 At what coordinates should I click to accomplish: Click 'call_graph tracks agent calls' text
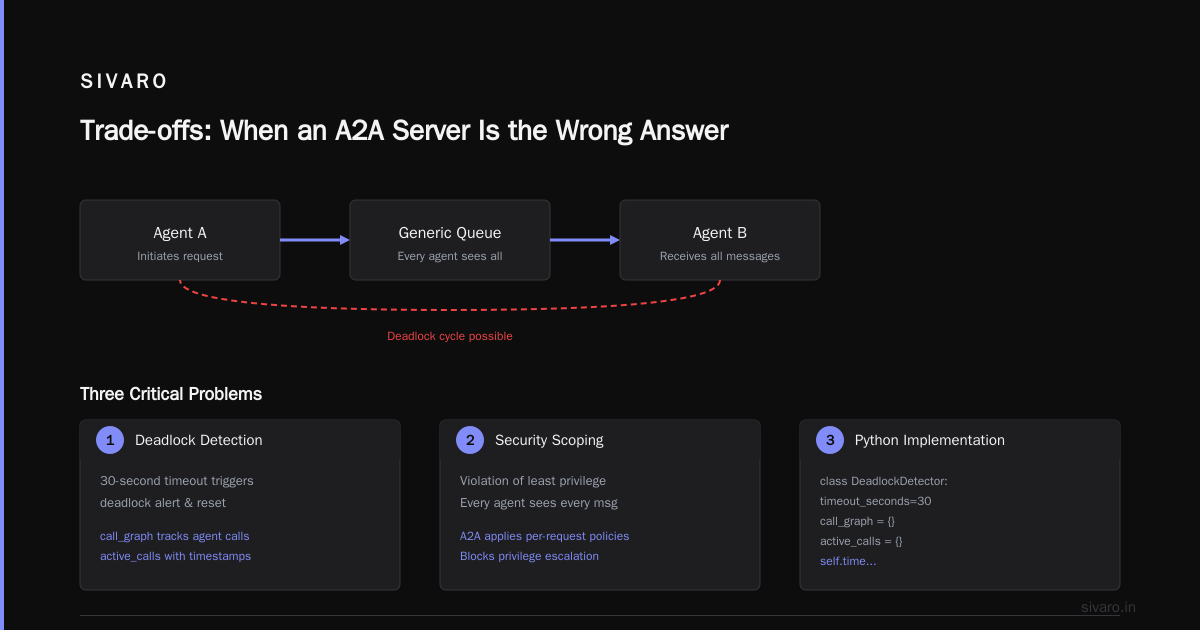click(175, 536)
